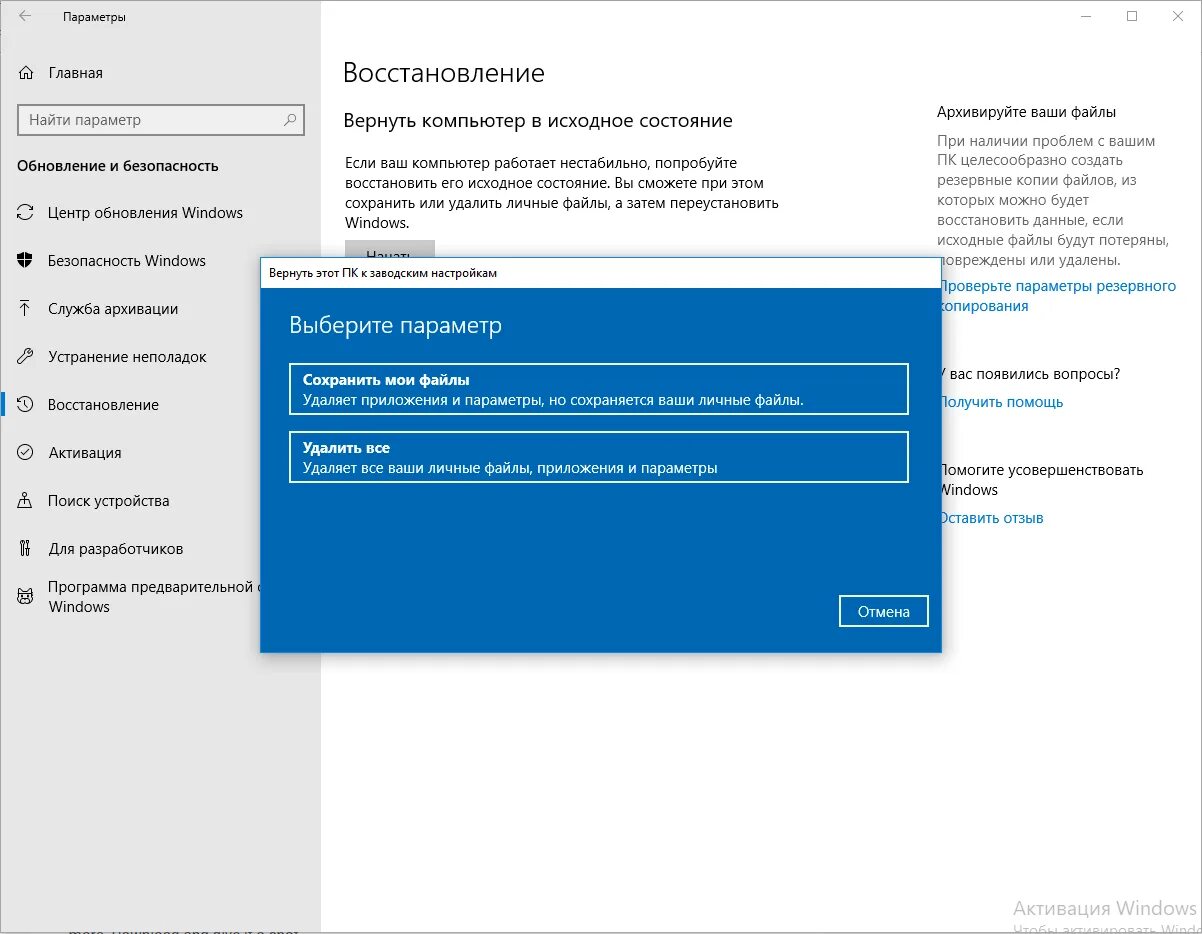
Task: Open Проверьте параметры резервного копирования link
Action: (x=1057, y=296)
